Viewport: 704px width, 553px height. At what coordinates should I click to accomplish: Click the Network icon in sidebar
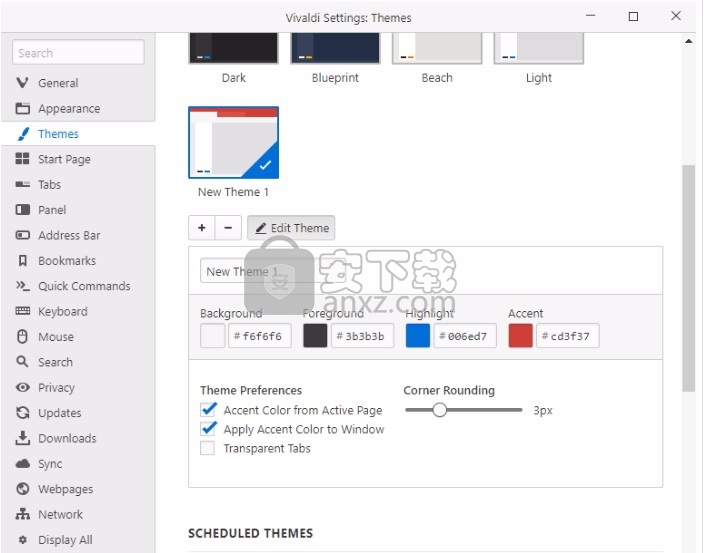22,514
